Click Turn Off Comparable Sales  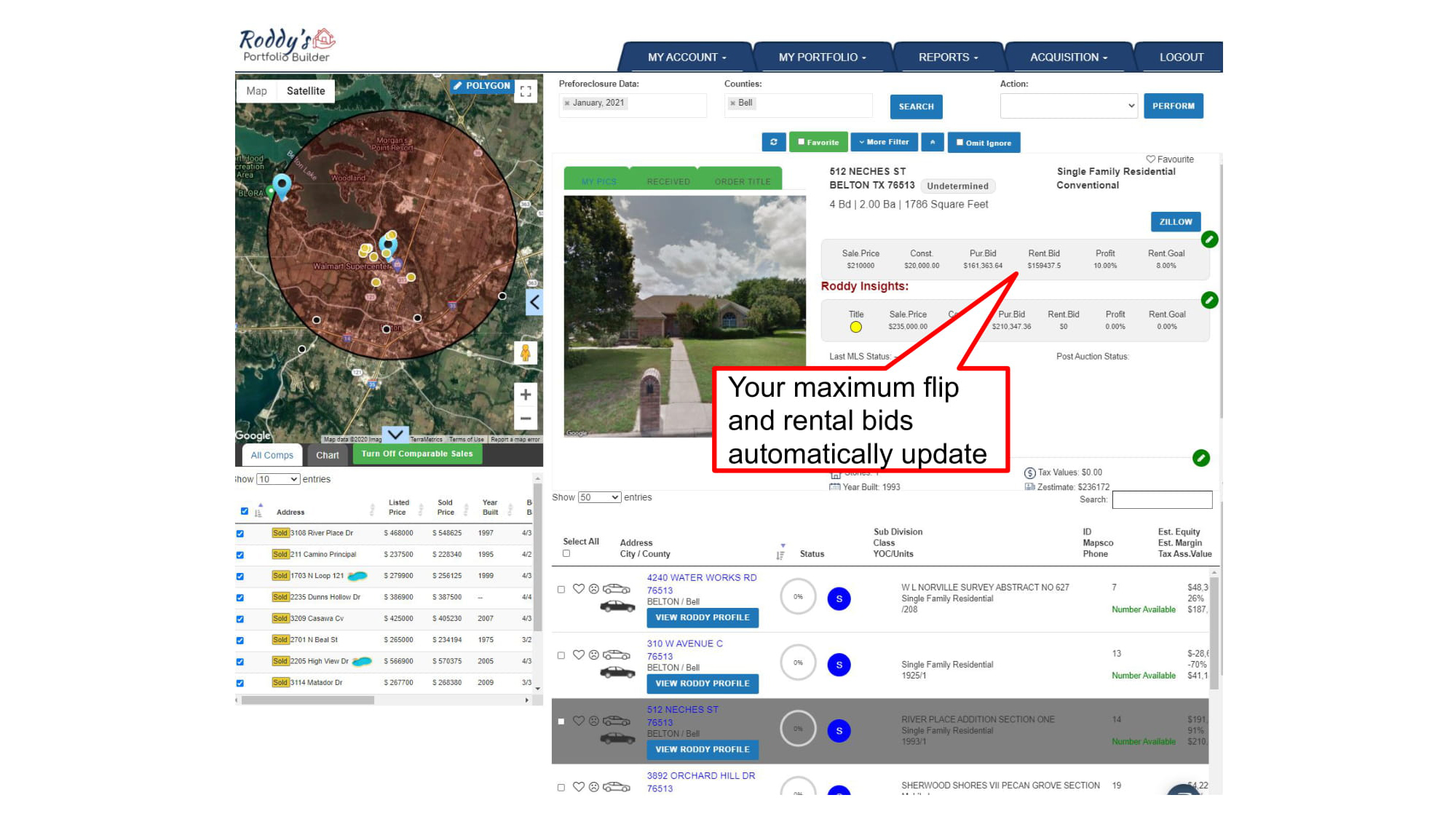417,454
